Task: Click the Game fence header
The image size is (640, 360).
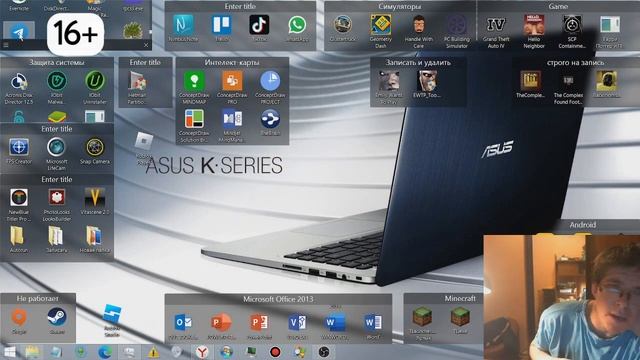Action: point(558,7)
